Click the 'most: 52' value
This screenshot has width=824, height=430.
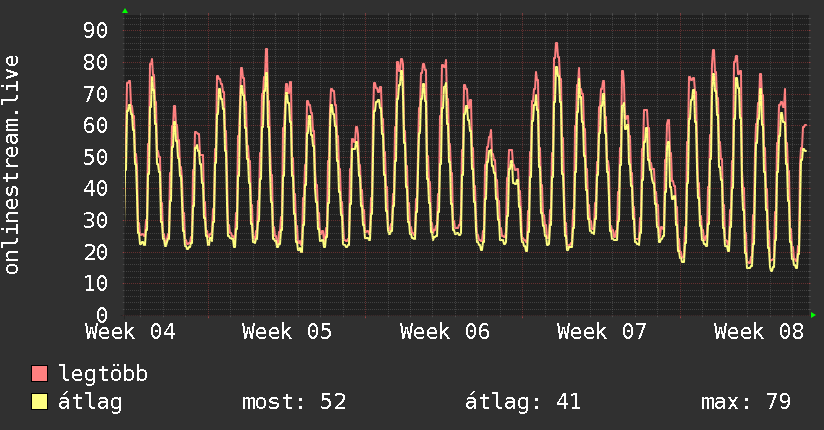(x=294, y=402)
